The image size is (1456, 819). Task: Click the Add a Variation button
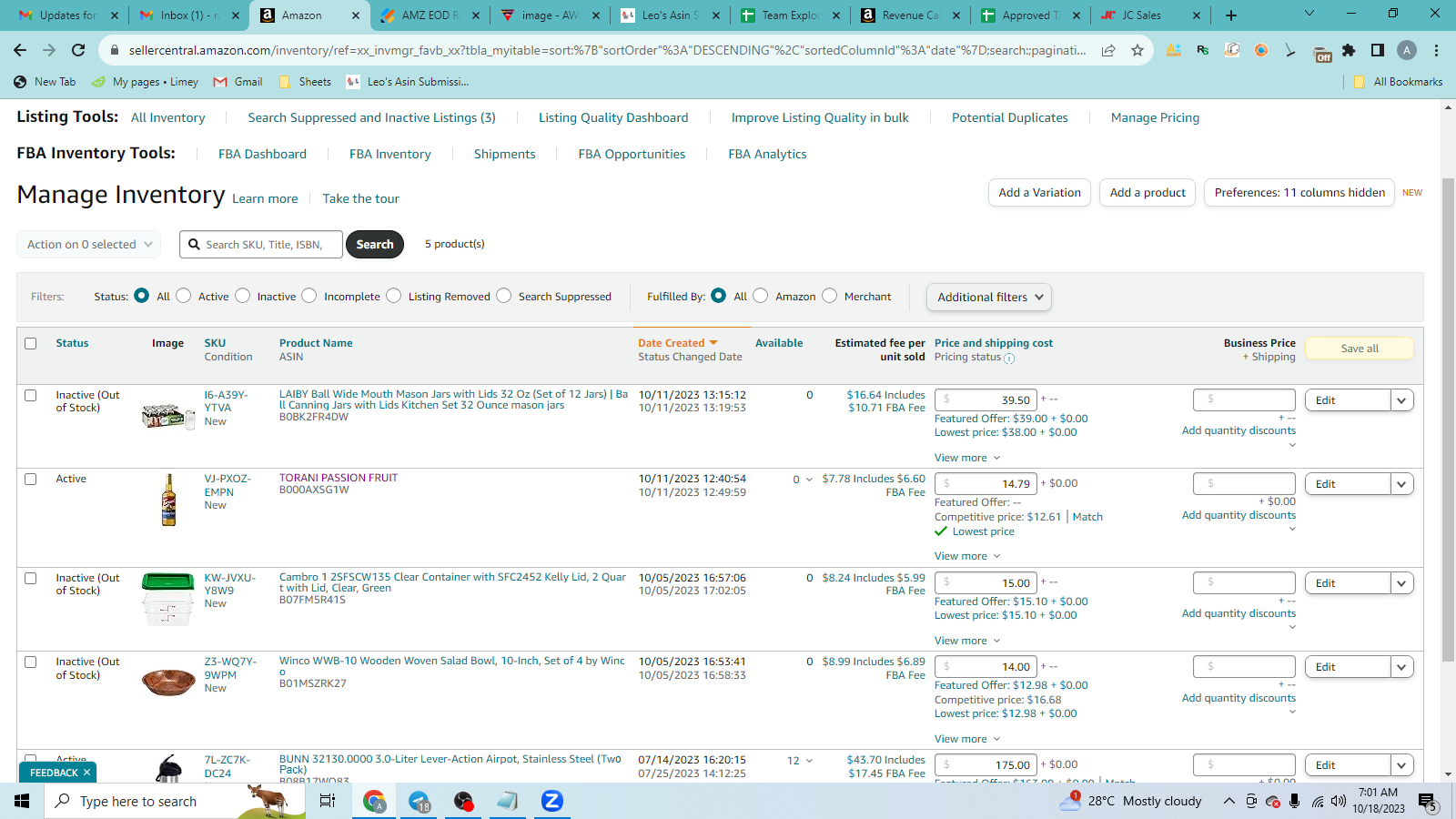point(1039,192)
